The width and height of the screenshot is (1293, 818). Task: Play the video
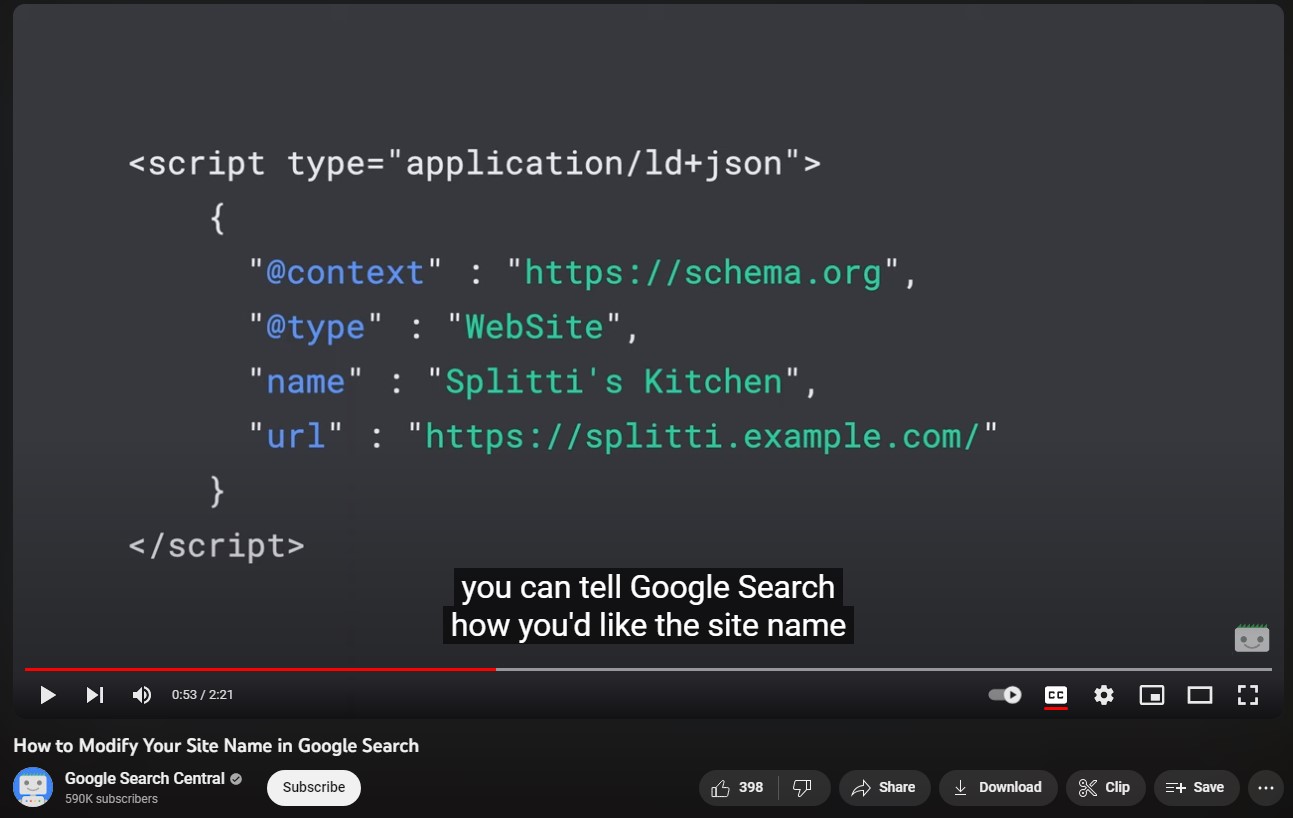click(x=47, y=695)
